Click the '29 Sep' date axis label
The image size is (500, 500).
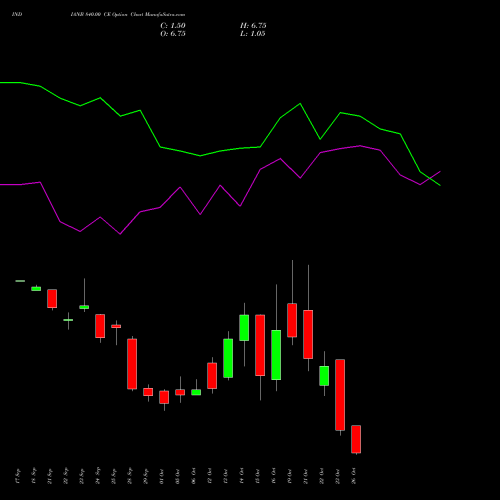[x=146, y=476]
